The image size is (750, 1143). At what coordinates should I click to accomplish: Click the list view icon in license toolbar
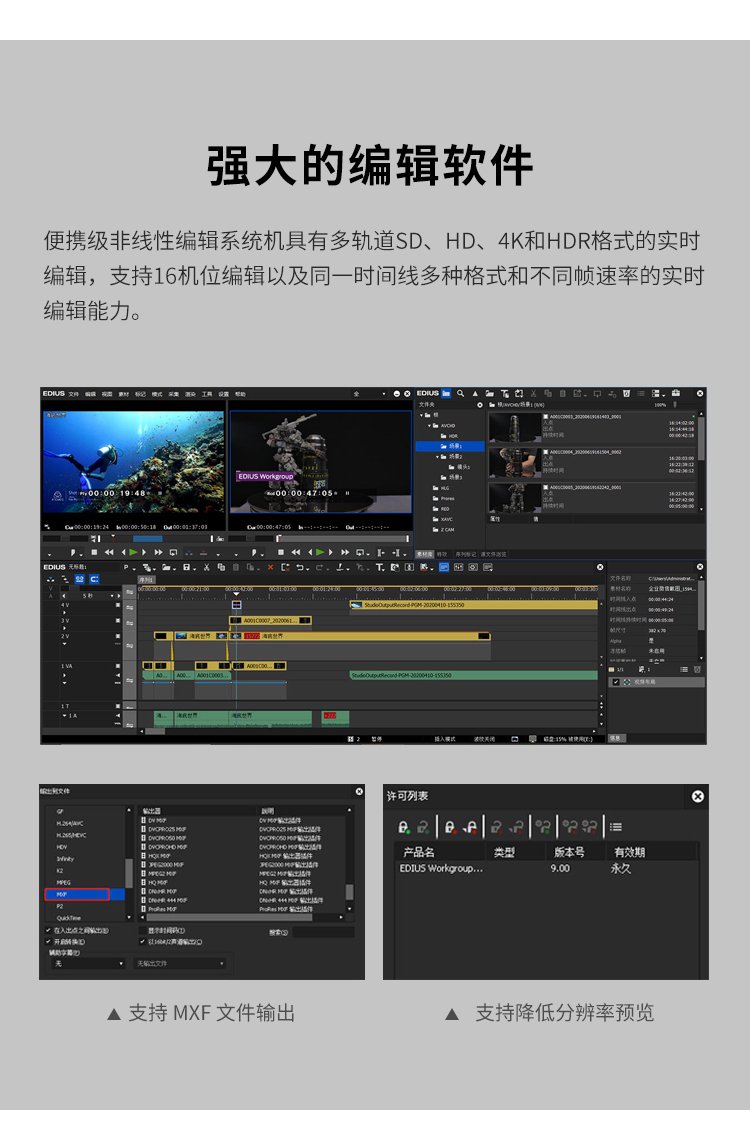(x=616, y=827)
